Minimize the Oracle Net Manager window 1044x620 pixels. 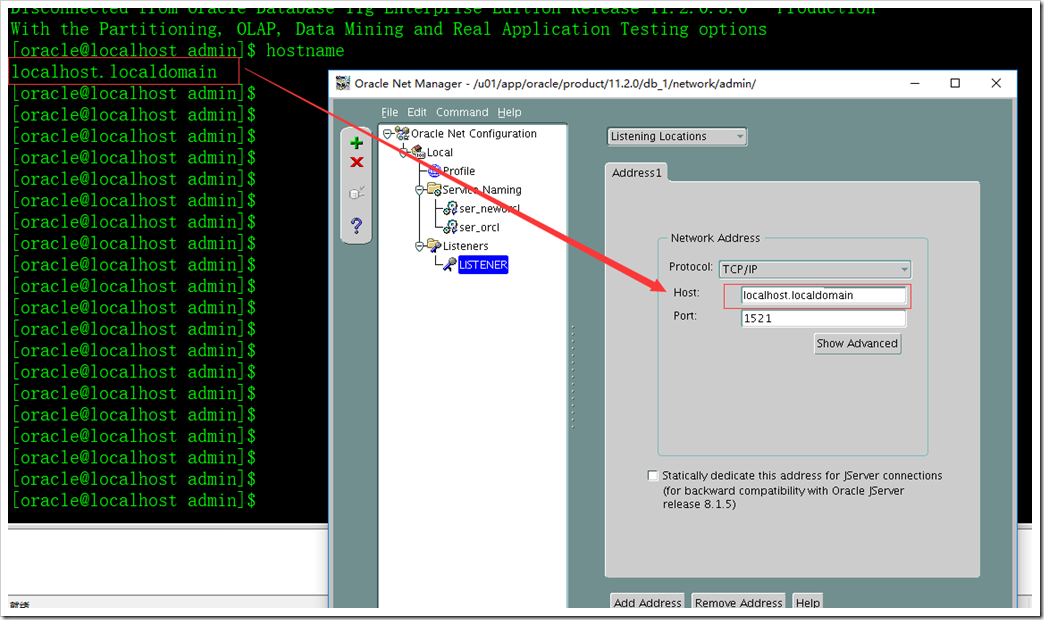[915, 83]
